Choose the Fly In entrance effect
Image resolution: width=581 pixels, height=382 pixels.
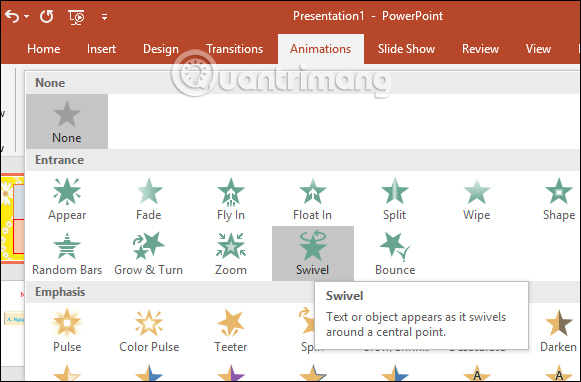pos(230,199)
